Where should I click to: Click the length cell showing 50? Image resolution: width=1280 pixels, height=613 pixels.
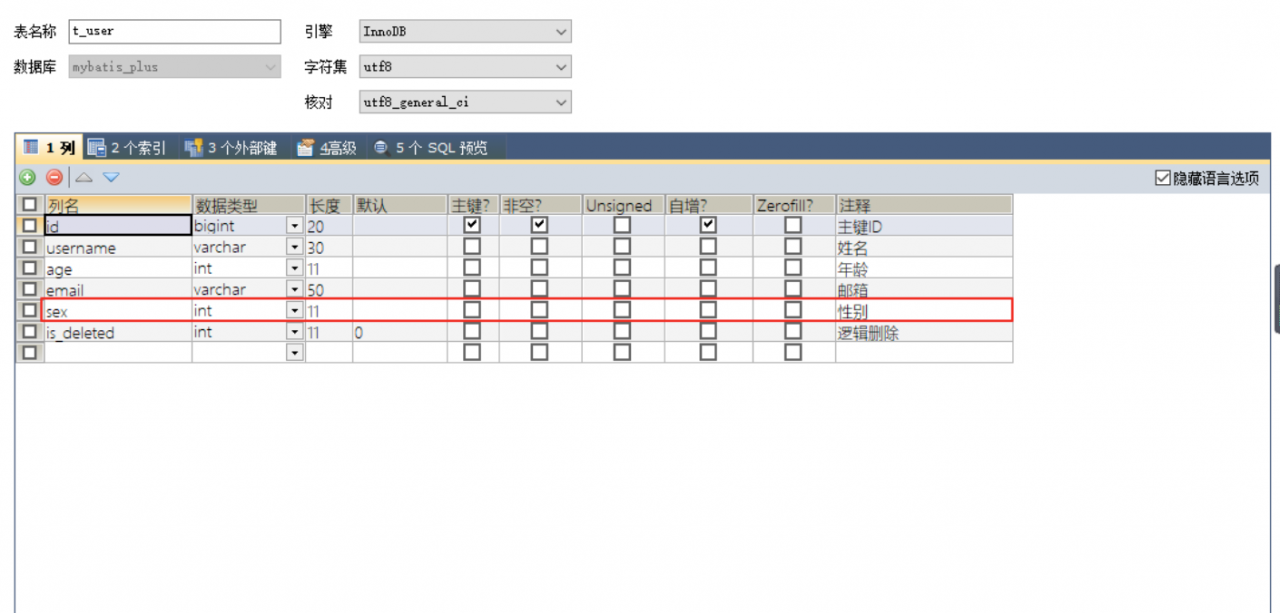(329, 290)
